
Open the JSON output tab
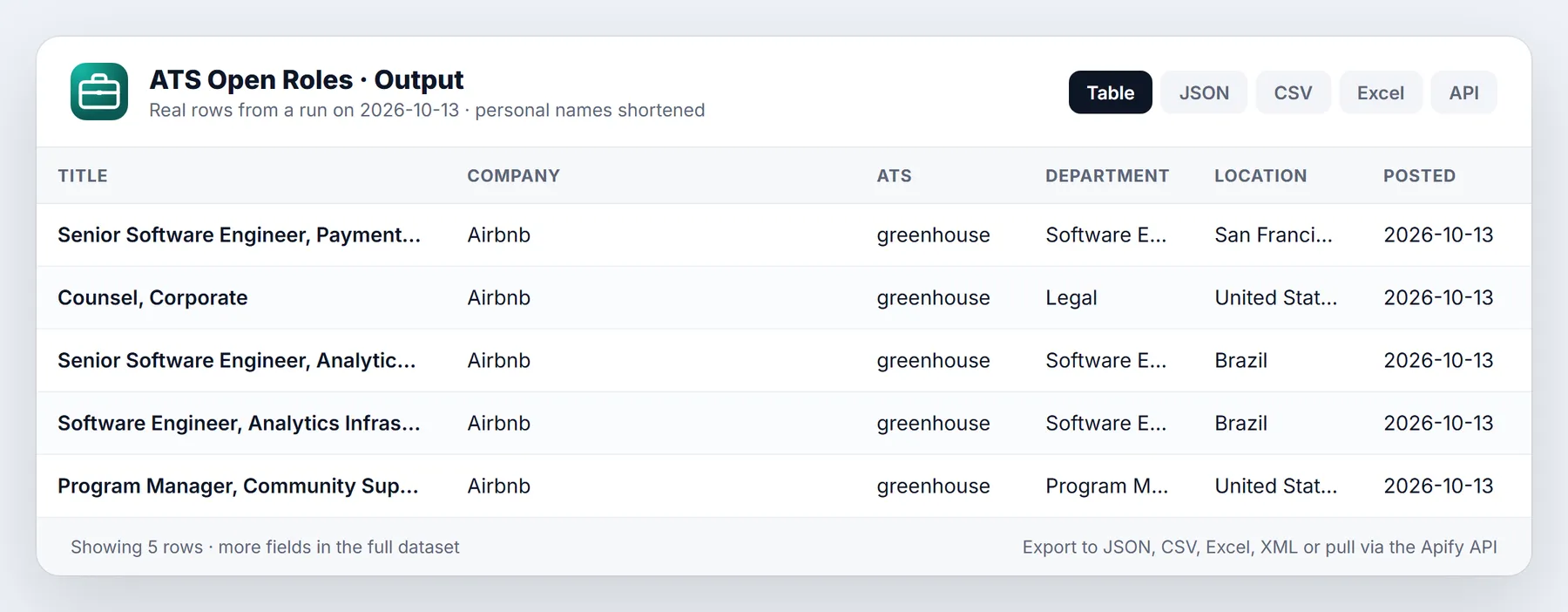coord(1204,92)
